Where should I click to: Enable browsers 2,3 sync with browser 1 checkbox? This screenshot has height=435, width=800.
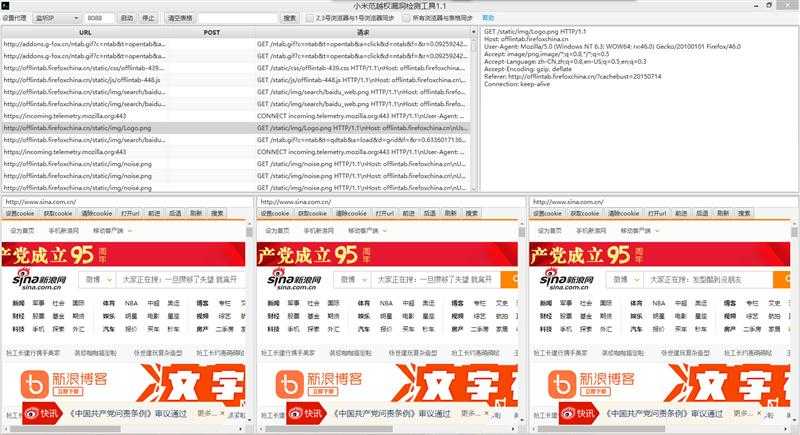click(310, 18)
